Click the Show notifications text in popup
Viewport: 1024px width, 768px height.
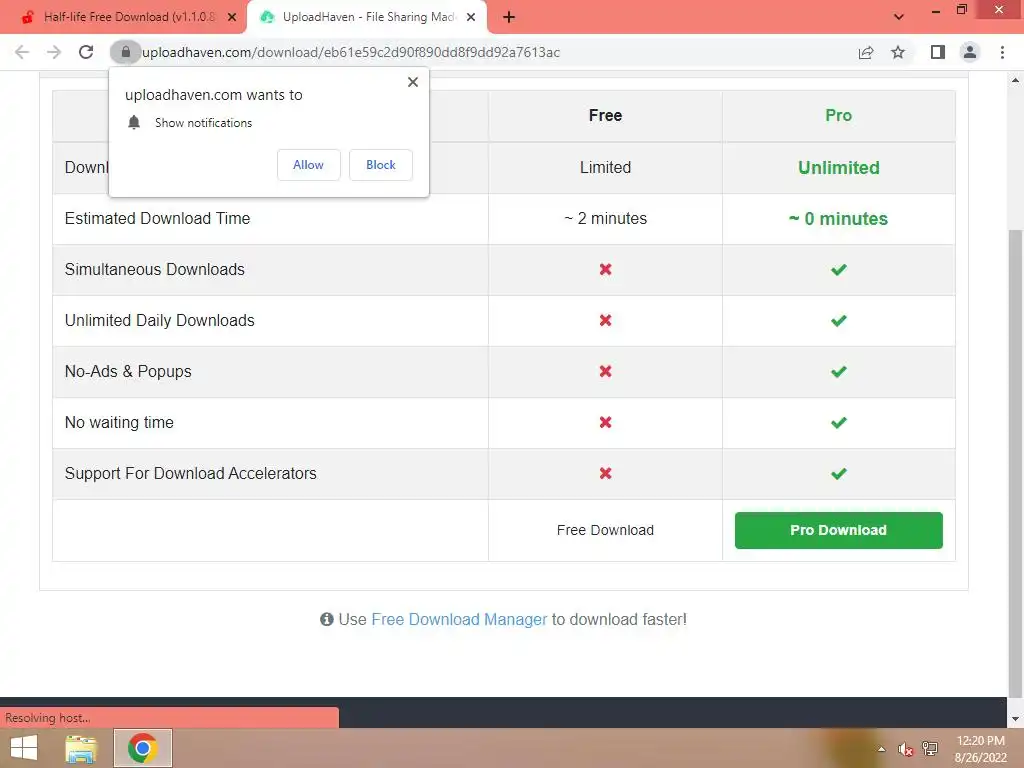pos(203,123)
